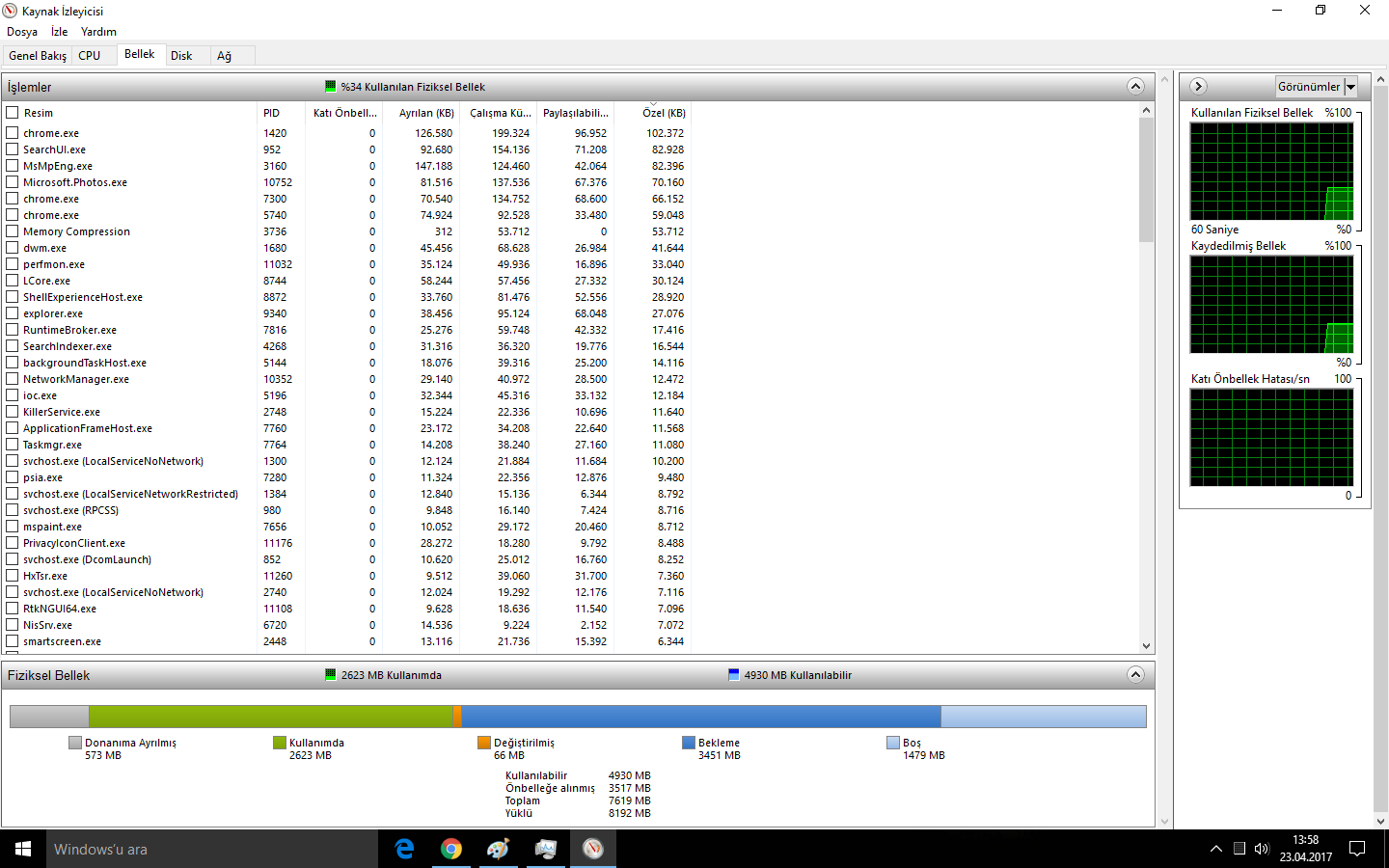Check the mspaint.exe checkbox

click(x=13, y=527)
